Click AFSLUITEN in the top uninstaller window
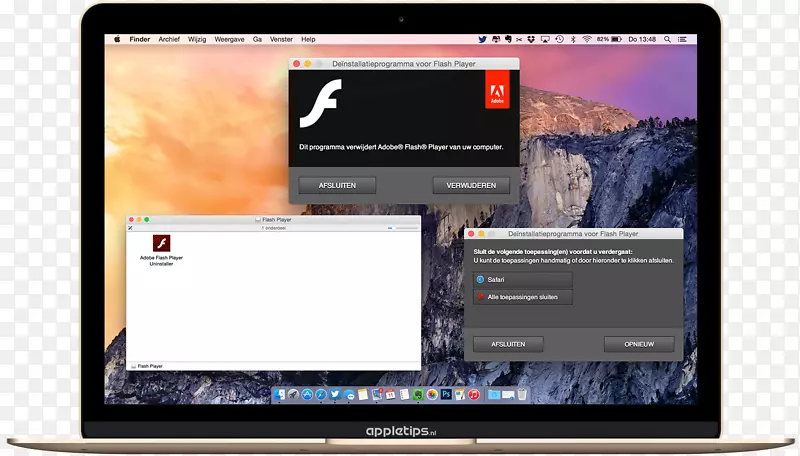Screen dimensions: 800x456 pyautogui.click(x=337, y=186)
